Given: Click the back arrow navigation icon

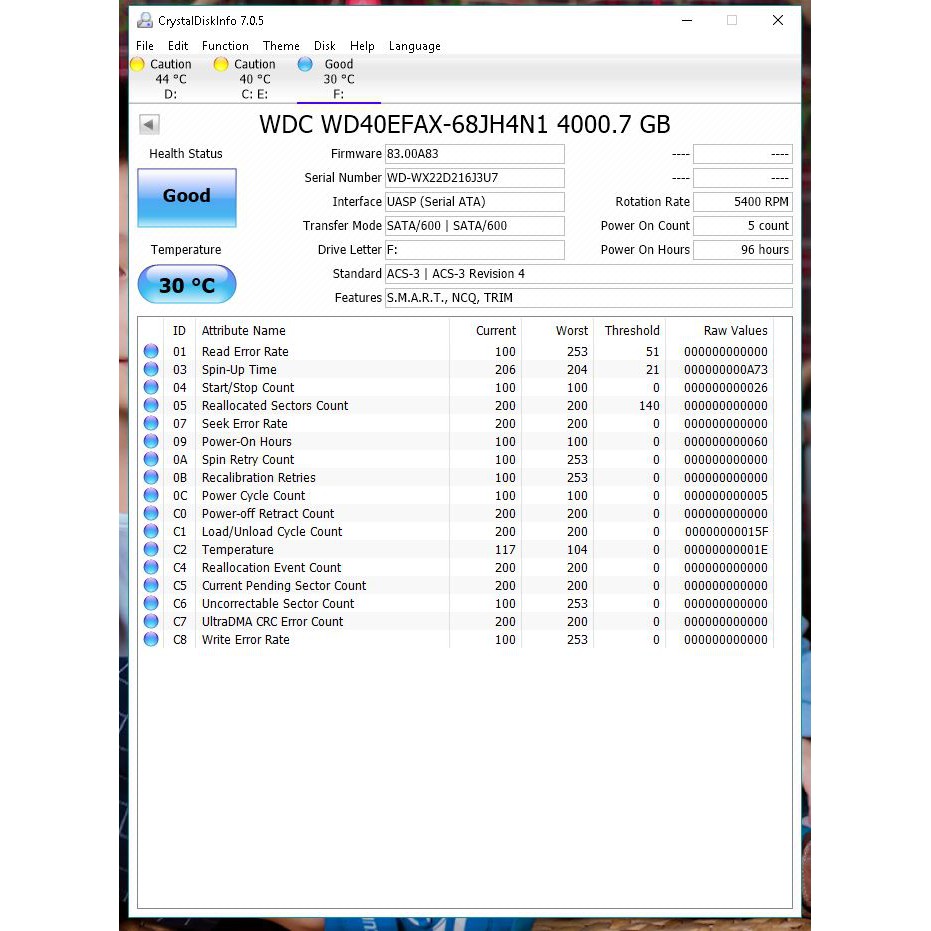Looking at the screenshot, I should (x=148, y=124).
